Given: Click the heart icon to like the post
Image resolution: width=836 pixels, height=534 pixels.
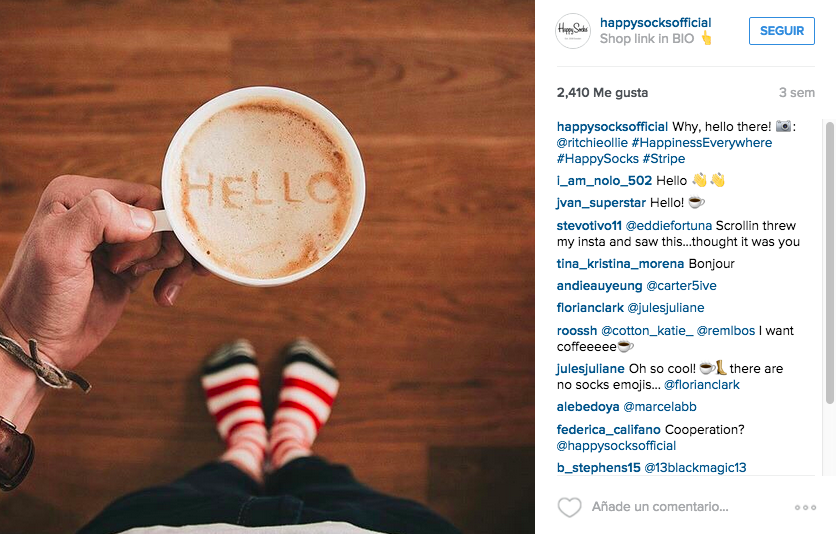Looking at the screenshot, I should 569,507.
